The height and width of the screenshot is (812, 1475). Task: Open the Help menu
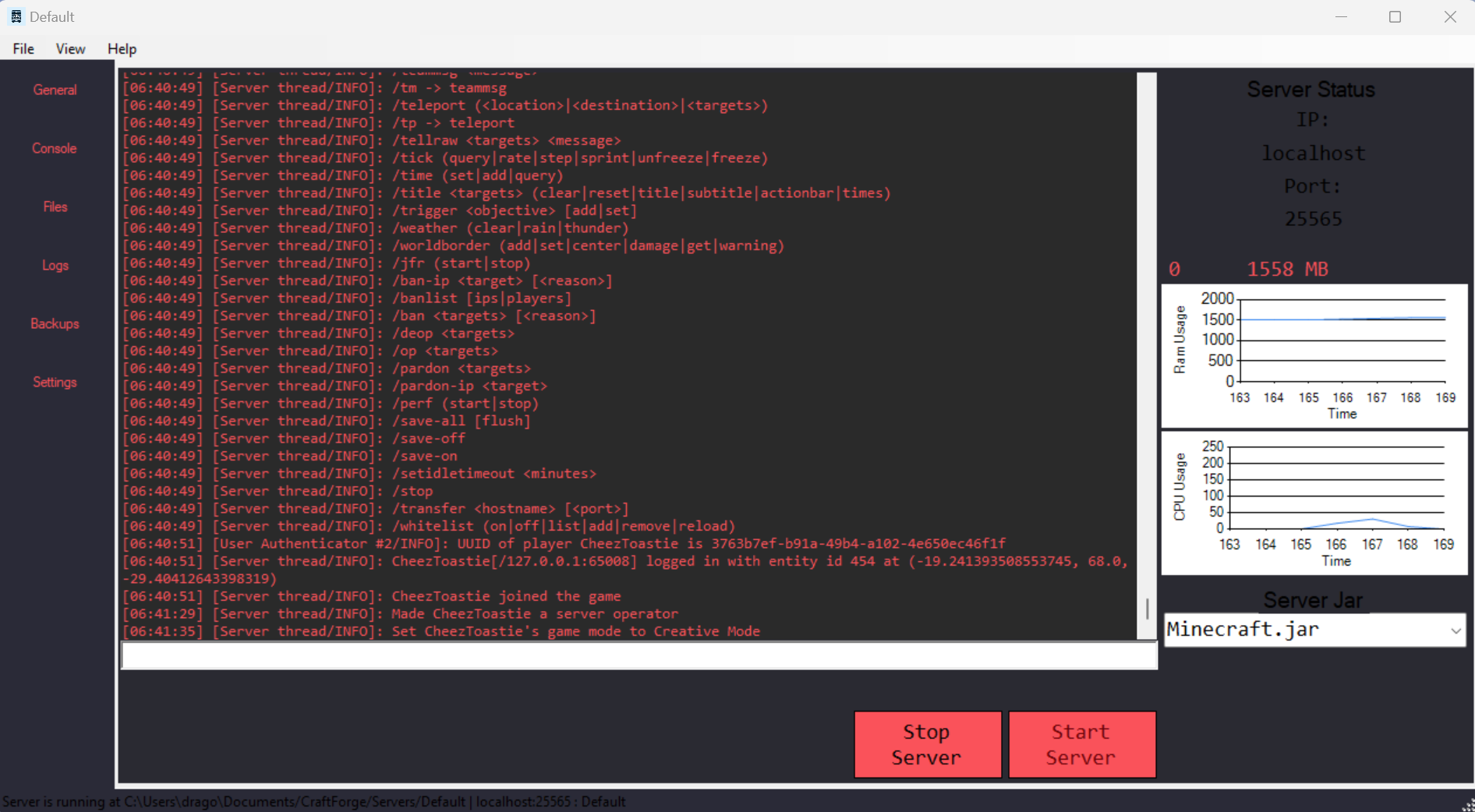(122, 48)
